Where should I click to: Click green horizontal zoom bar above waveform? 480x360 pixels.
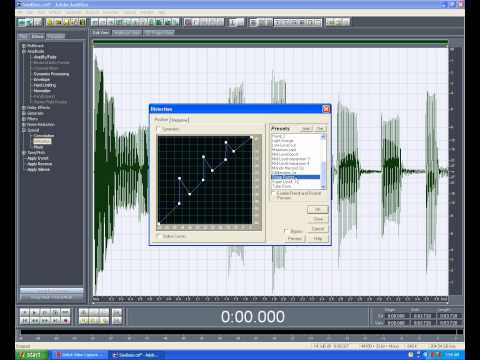[270, 43]
